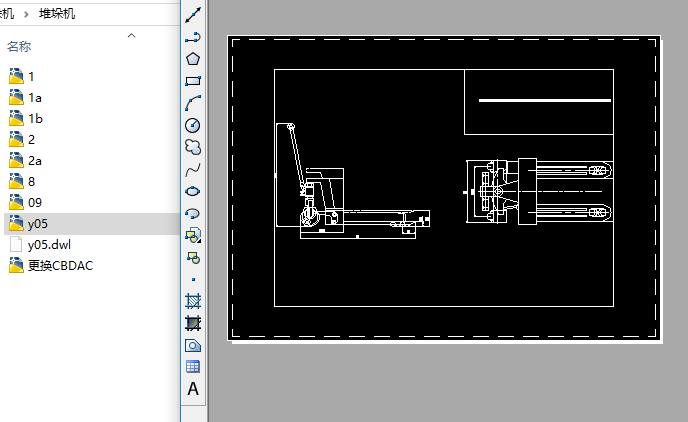This screenshot has height=422, width=688.
Task: Select the Arc tool
Action: click(x=193, y=104)
